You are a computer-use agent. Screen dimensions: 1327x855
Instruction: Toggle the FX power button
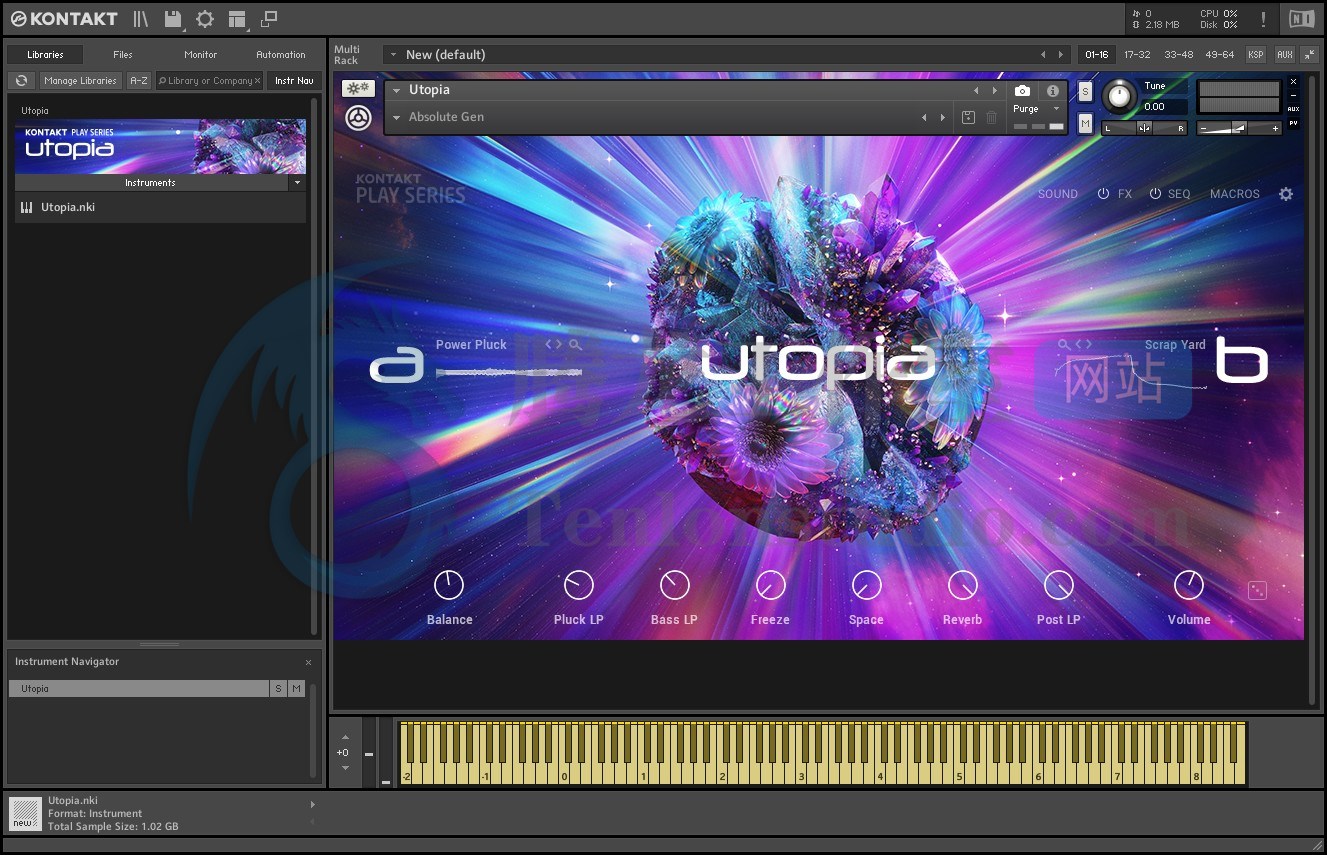[x=1104, y=194]
